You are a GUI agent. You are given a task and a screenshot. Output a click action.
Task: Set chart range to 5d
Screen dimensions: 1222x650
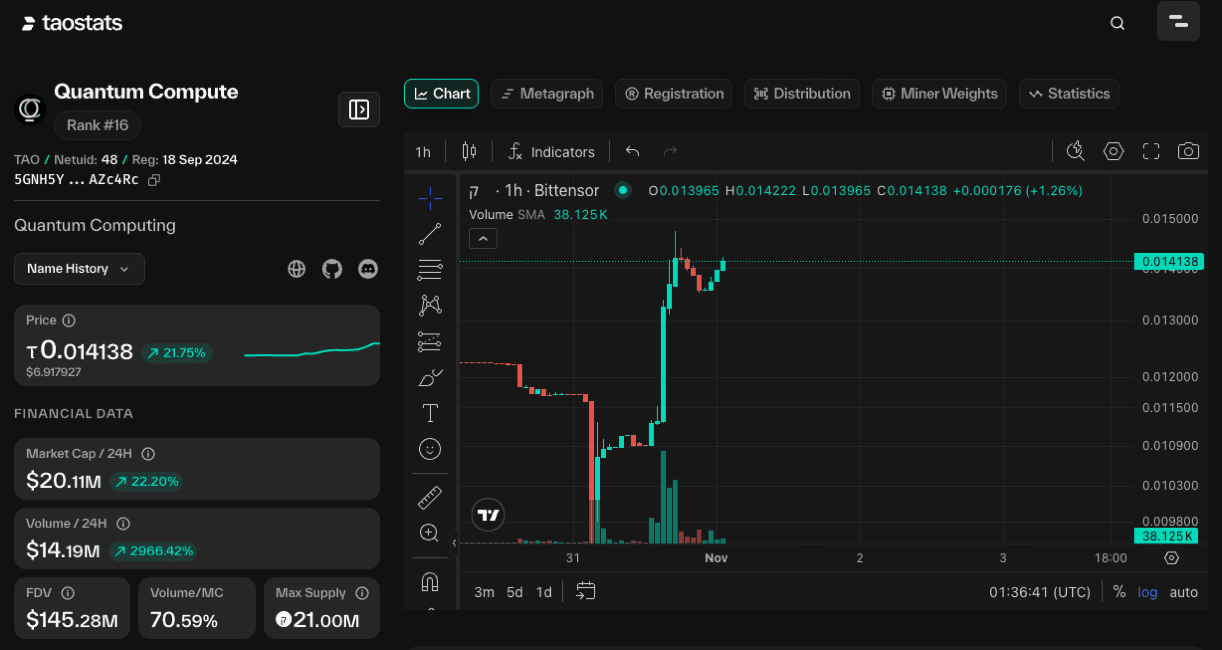click(514, 592)
